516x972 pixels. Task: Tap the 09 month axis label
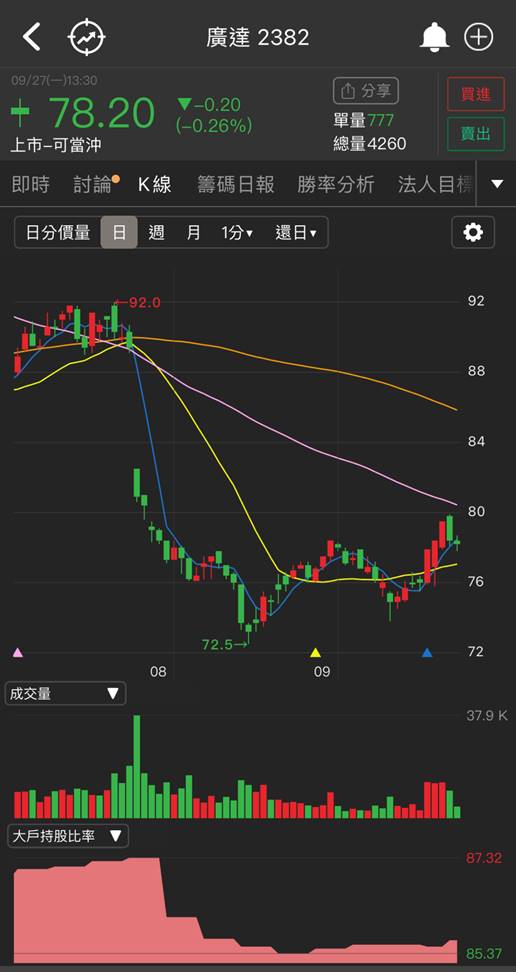click(322, 672)
